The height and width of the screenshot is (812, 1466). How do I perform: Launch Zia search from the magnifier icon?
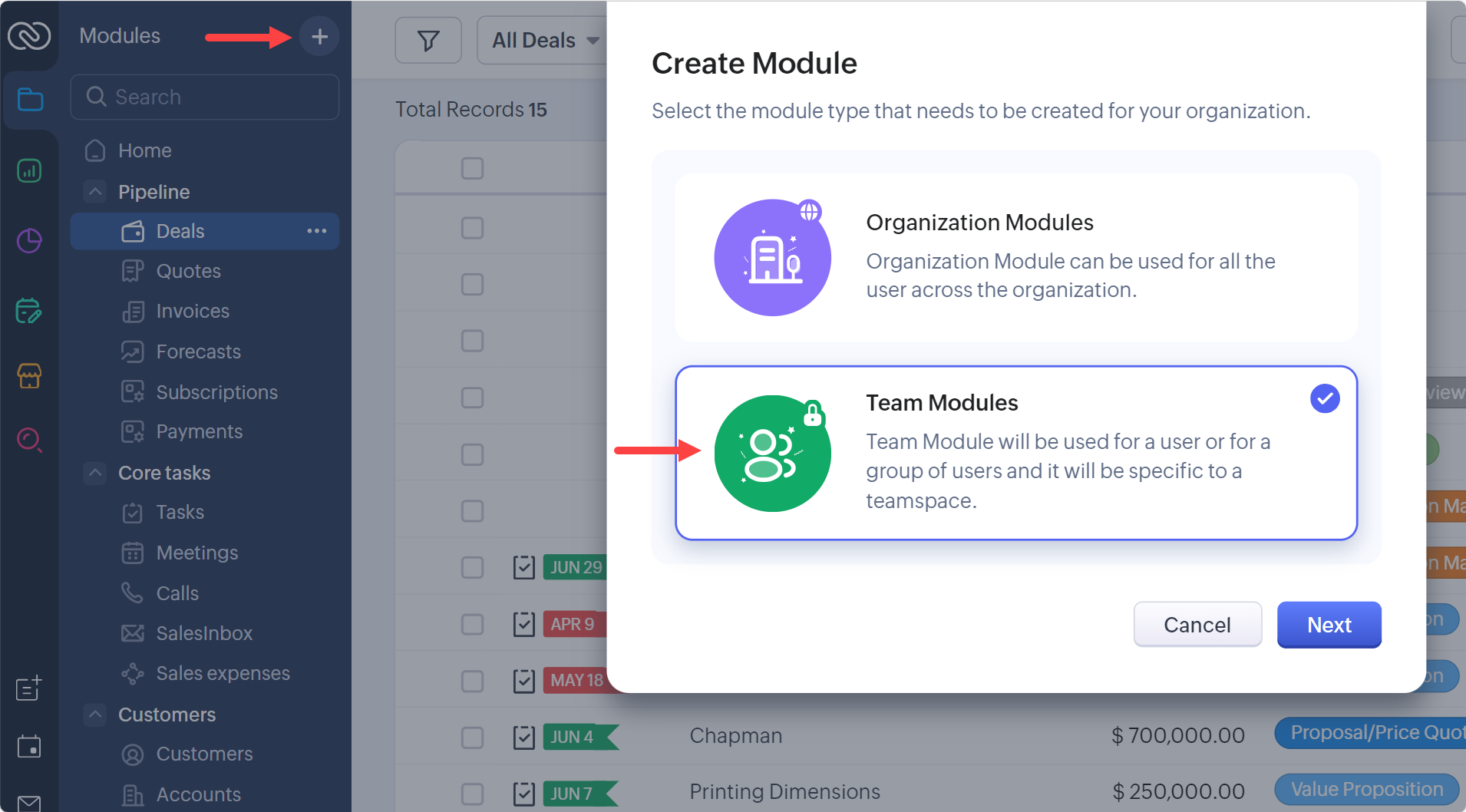29,440
